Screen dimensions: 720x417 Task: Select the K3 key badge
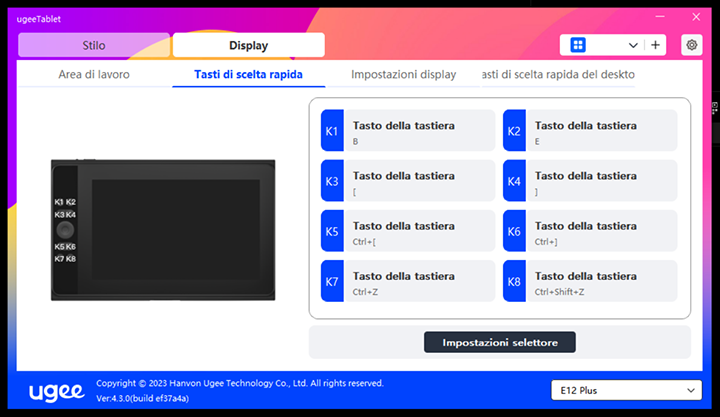pyautogui.click(x=332, y=181)
